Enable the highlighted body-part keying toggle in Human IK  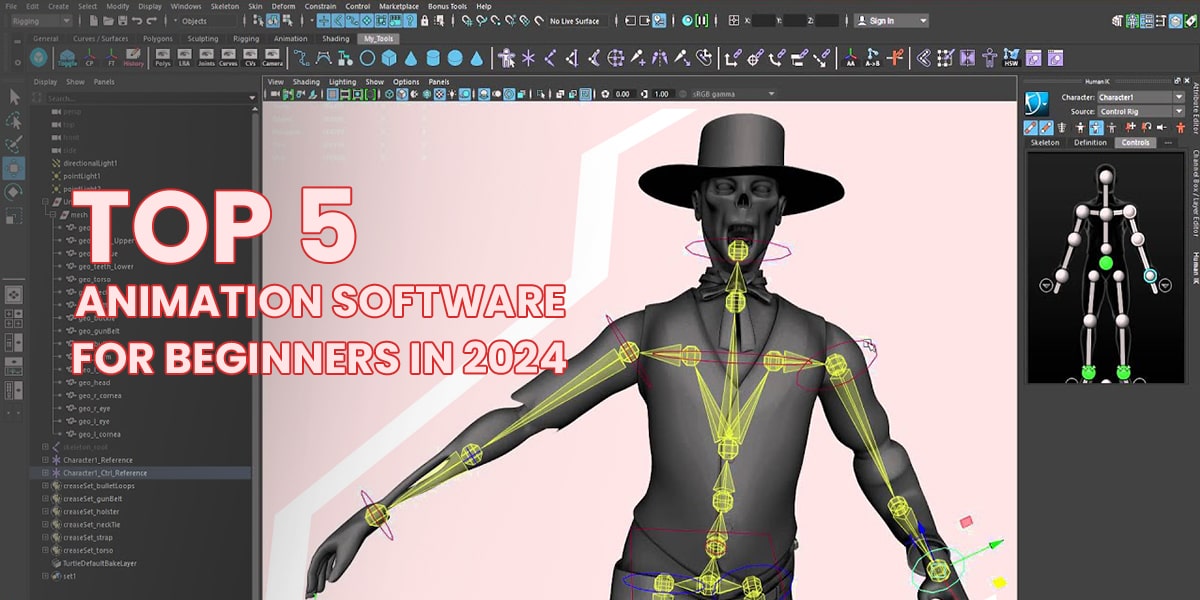pos(1097,127)
